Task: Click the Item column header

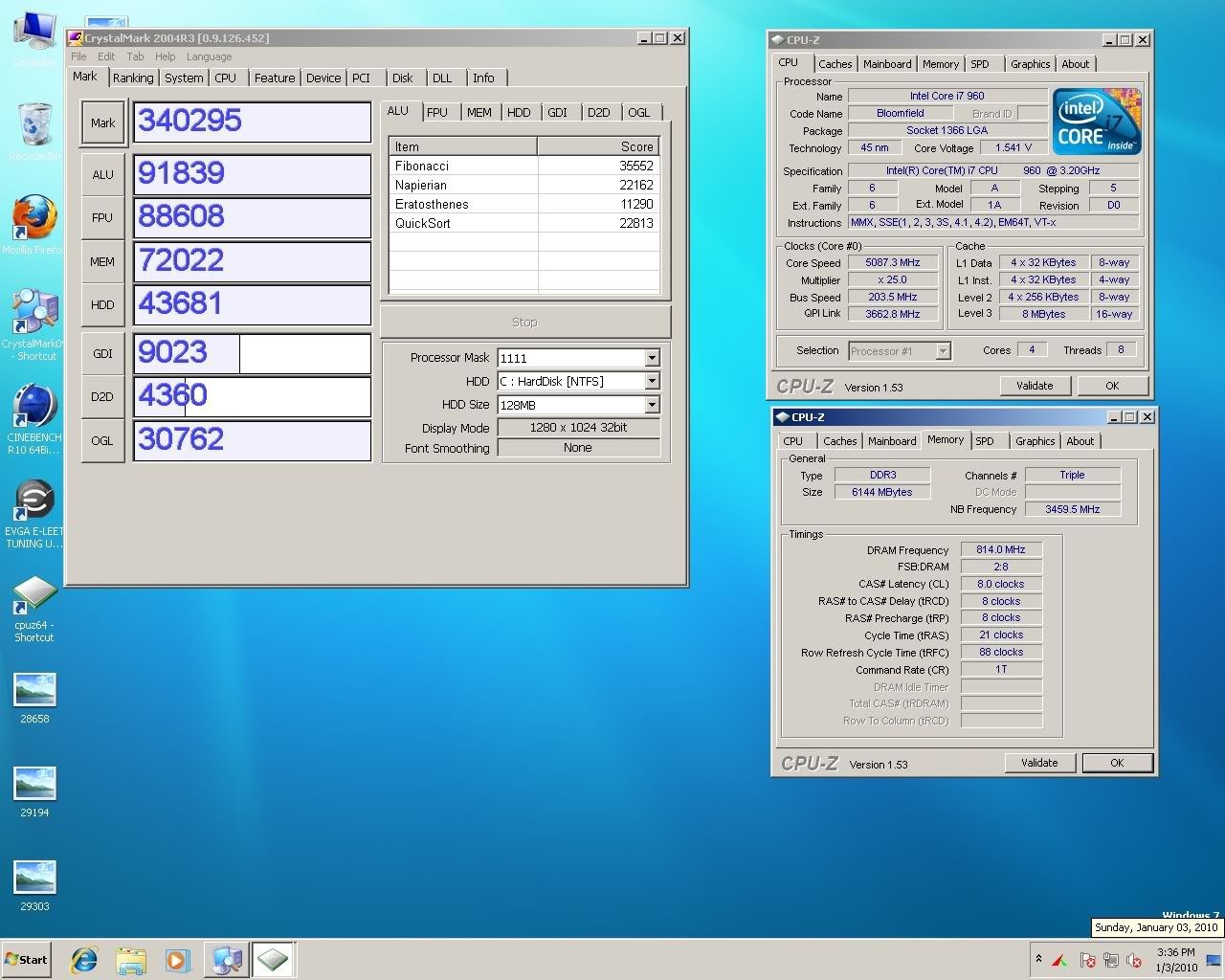Action: 463,146
